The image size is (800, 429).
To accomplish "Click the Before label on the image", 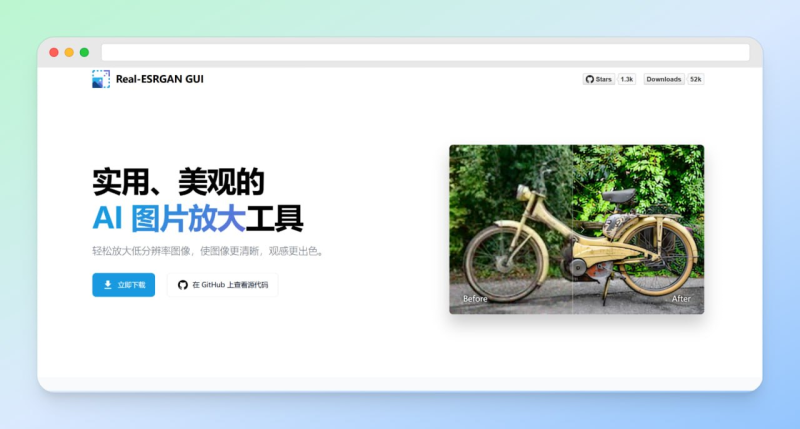I will point(475,299).
